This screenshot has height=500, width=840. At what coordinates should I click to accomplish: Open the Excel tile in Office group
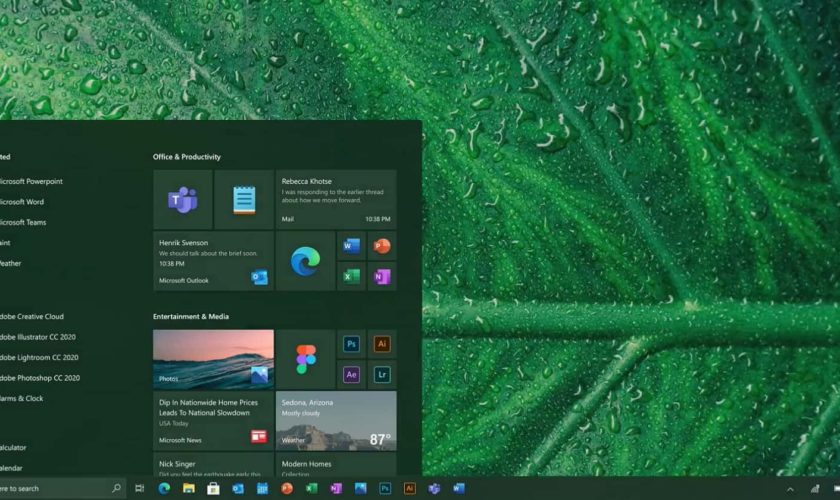[x=351, y=277]
